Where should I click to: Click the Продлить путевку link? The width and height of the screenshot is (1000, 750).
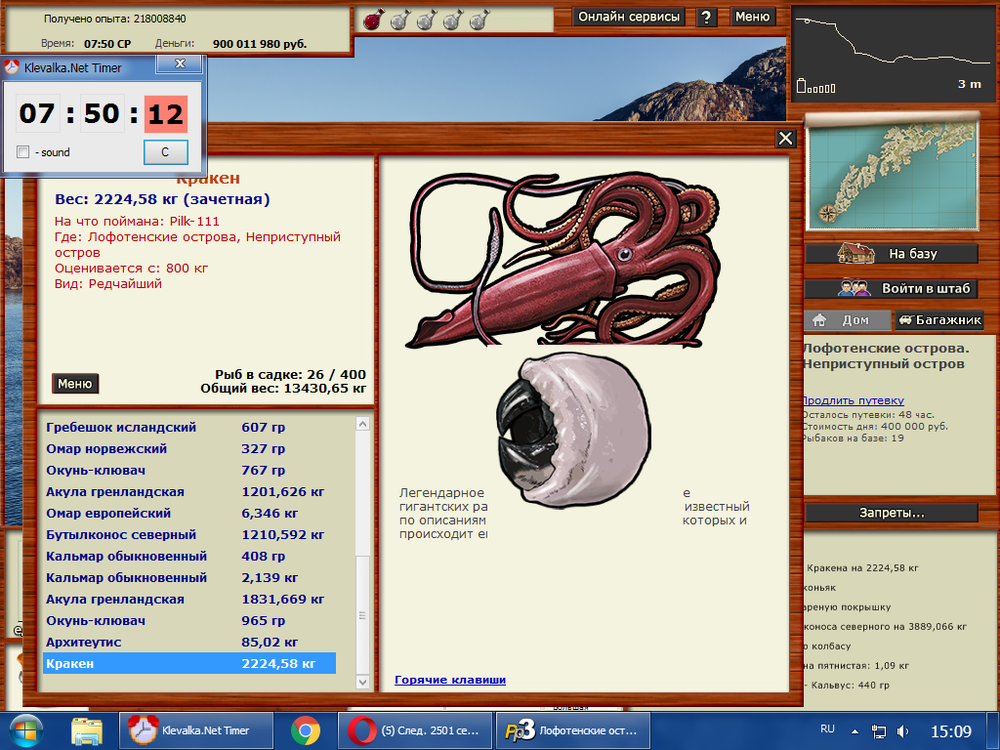[x=852, y=400]
